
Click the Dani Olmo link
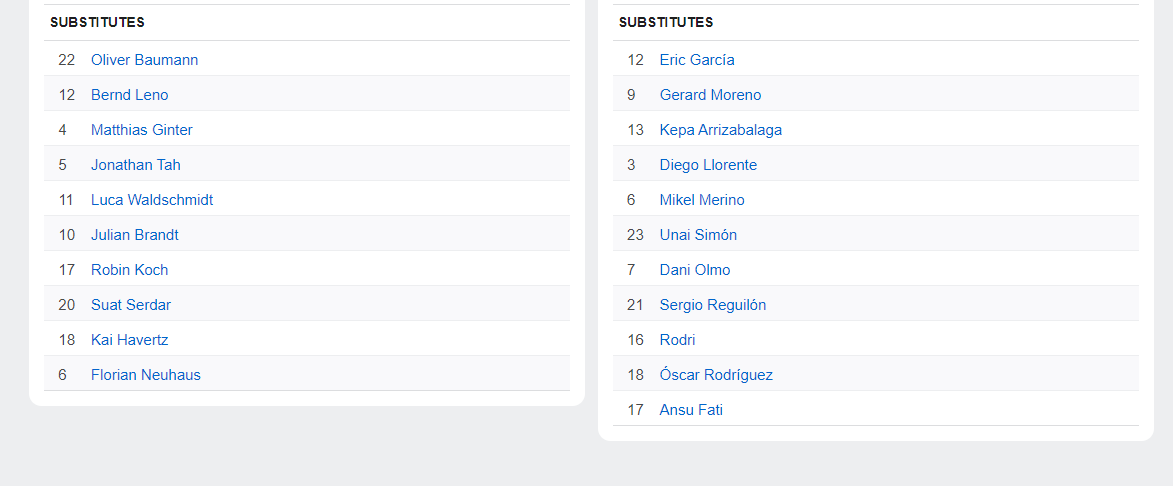(x=694, y=270)
